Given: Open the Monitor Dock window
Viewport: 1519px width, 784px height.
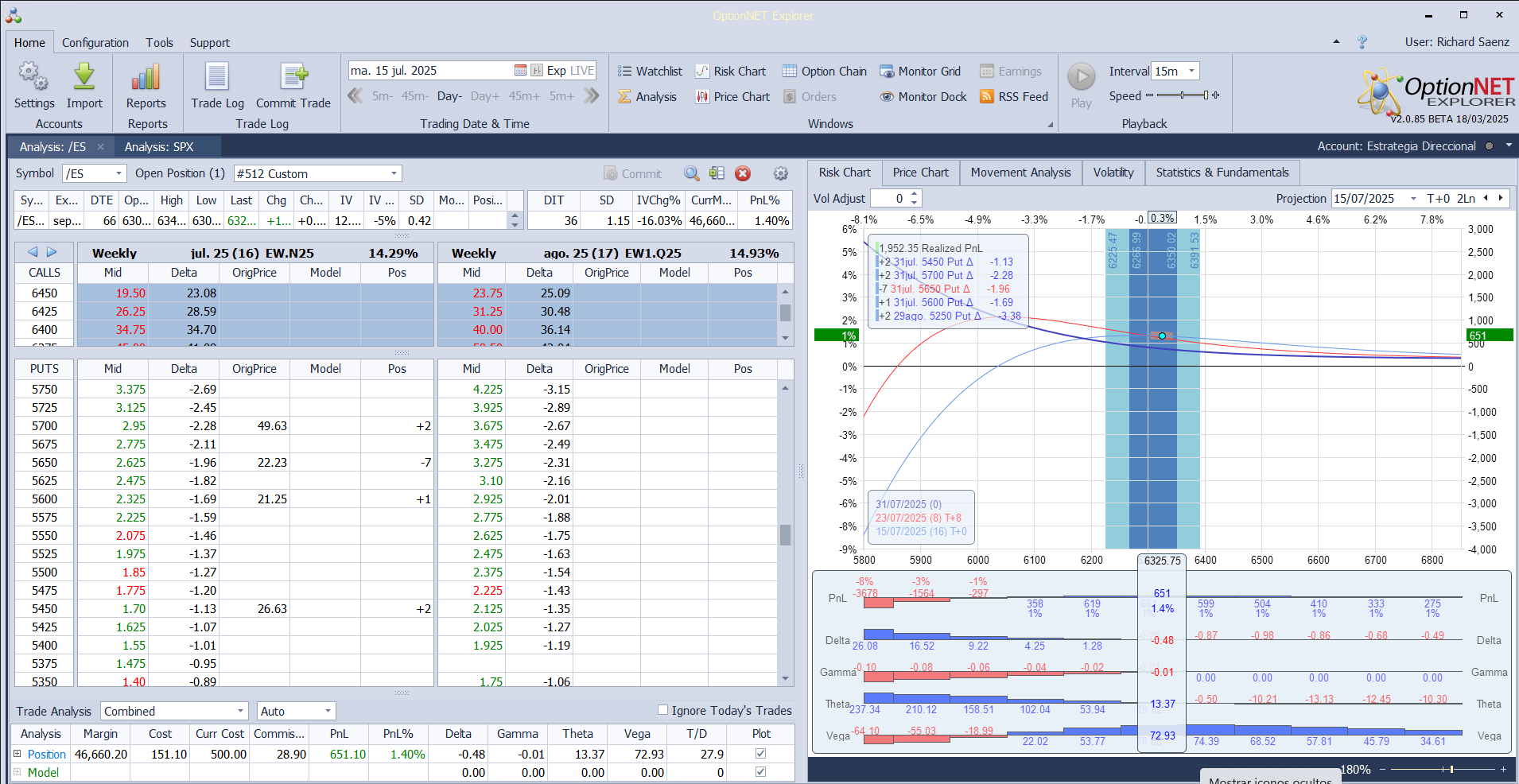Looking at the screenshot, I should pyautogui.click(x=923, y=97).
